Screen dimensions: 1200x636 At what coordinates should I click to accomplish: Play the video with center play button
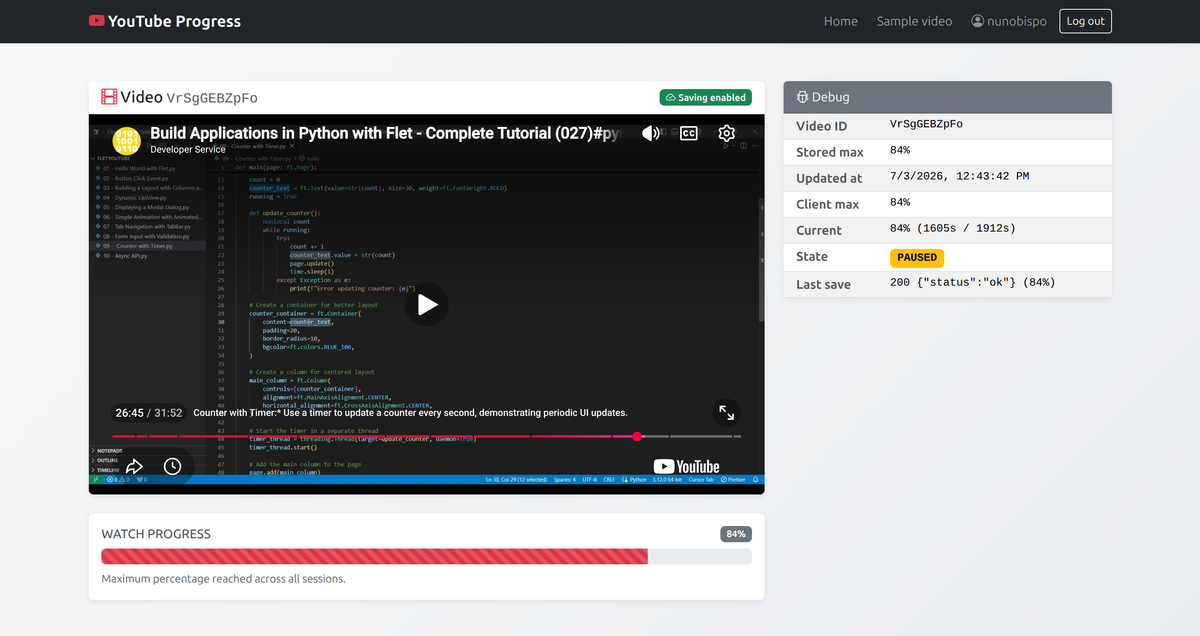pyautogui.click(x=427, y=305)
